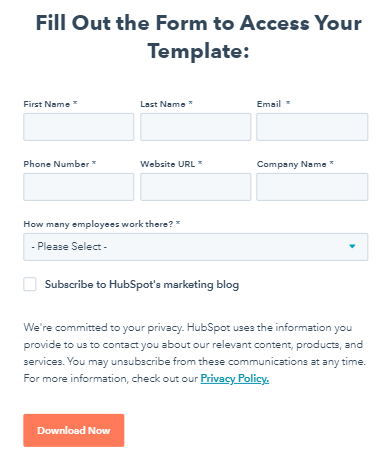Focus the First Name input box
Image resolution: width=390 pixels, height=462 pixels.
pyautogui.click(x=79, y=127)
